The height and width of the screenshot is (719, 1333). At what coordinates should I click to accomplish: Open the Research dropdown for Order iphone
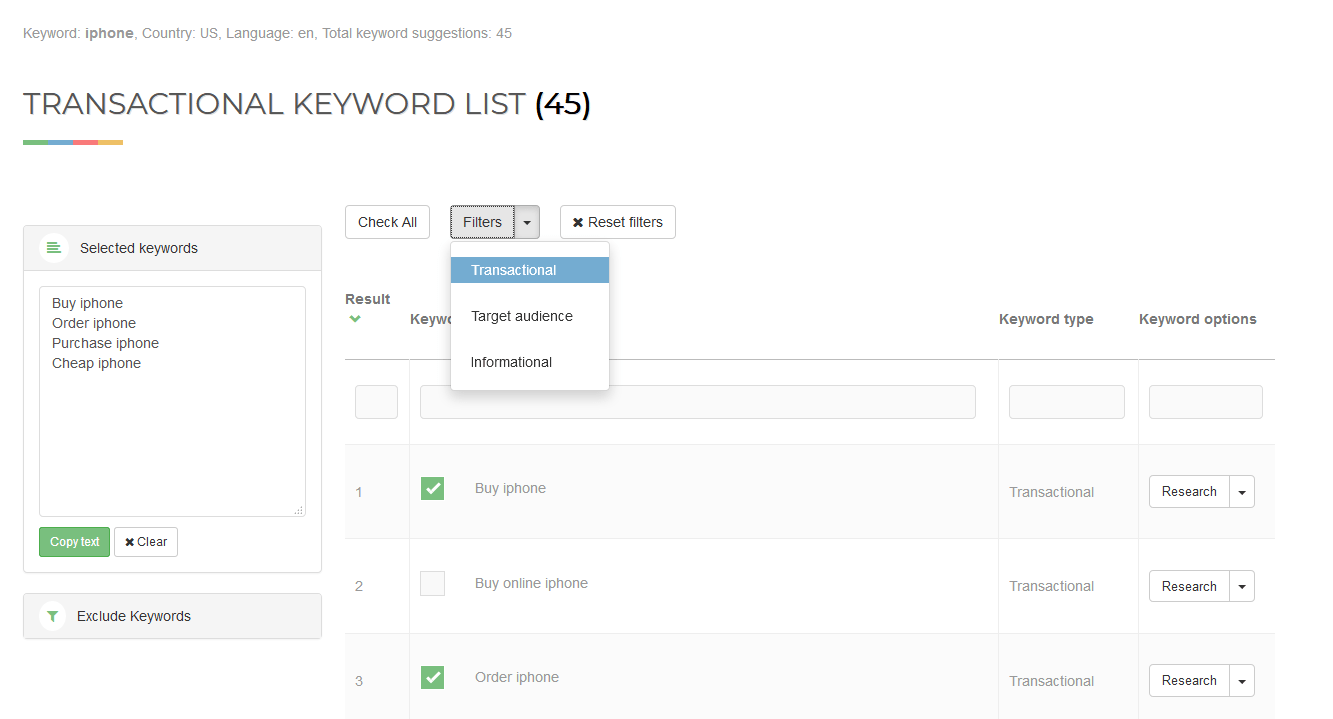pos(1241,680)
